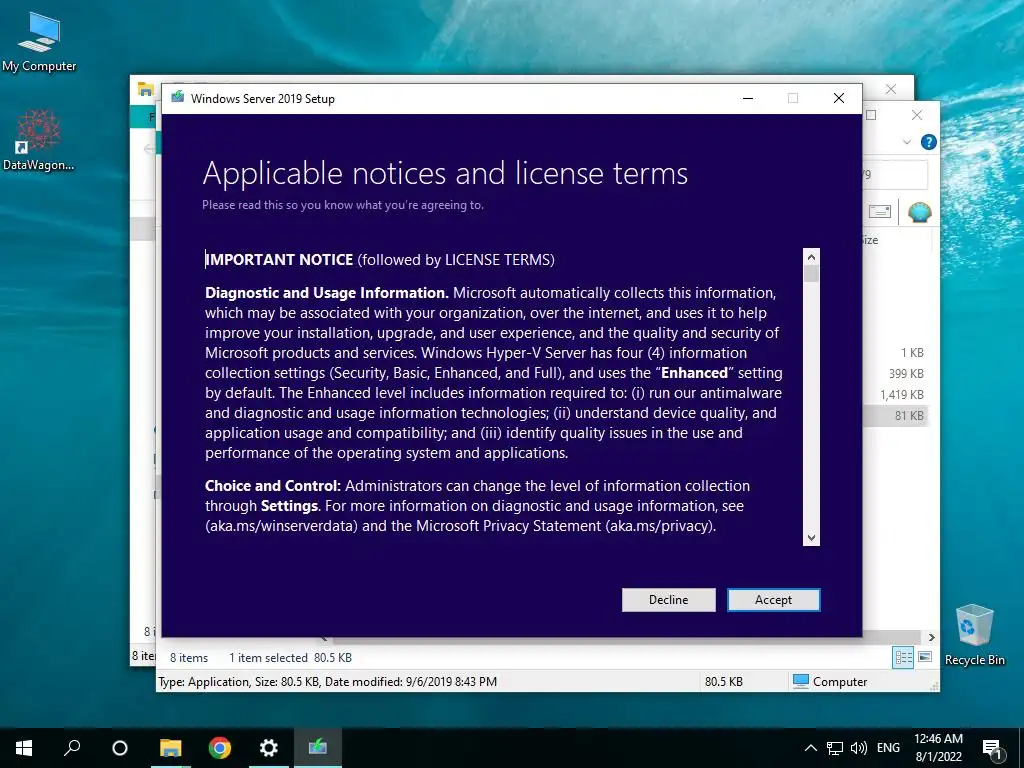Accept the license terms
Image resolution: width=1024 pixels, height=768 pixels.
point(773,600)
